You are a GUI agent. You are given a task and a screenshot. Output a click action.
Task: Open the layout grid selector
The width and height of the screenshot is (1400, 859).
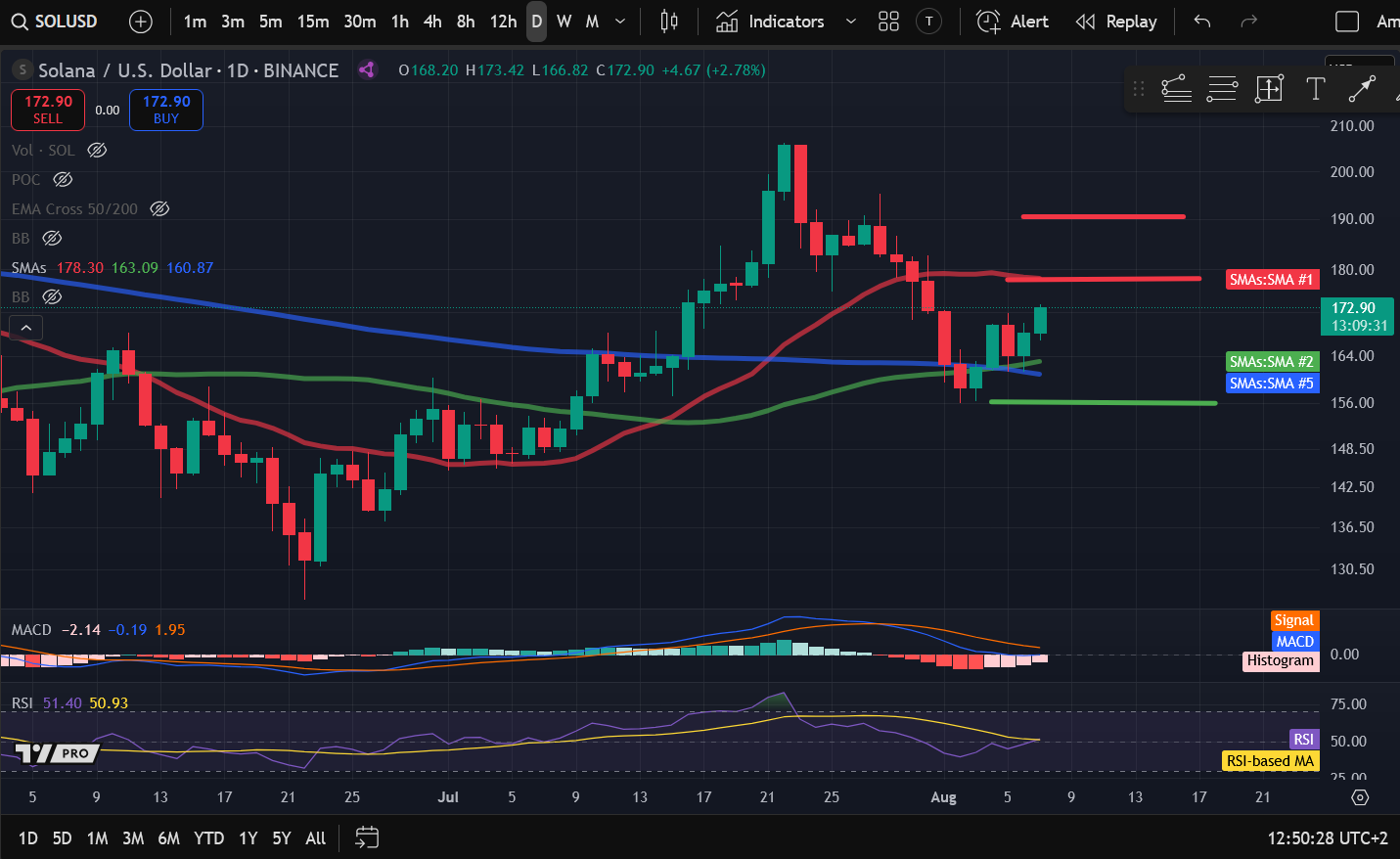point(888,22)
